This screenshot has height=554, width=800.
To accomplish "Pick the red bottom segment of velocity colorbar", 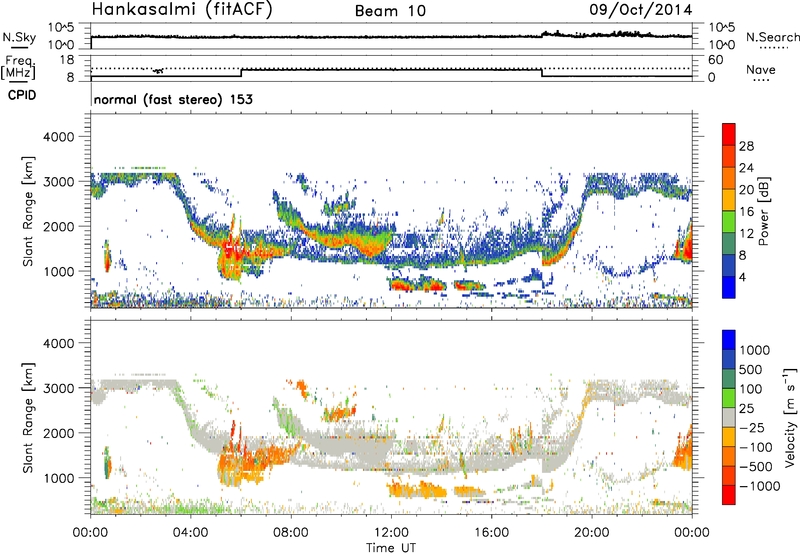I will click(729, 495).
